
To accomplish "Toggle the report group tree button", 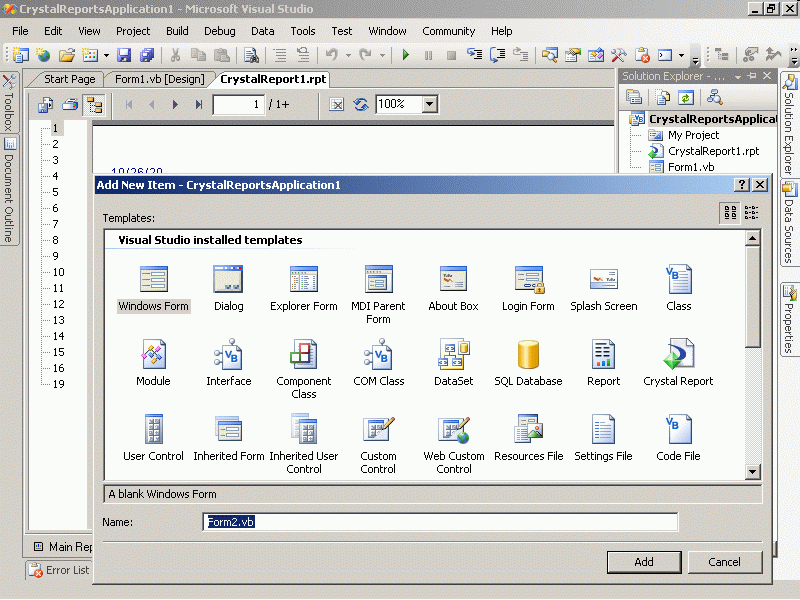I will (x=94, y=105).
